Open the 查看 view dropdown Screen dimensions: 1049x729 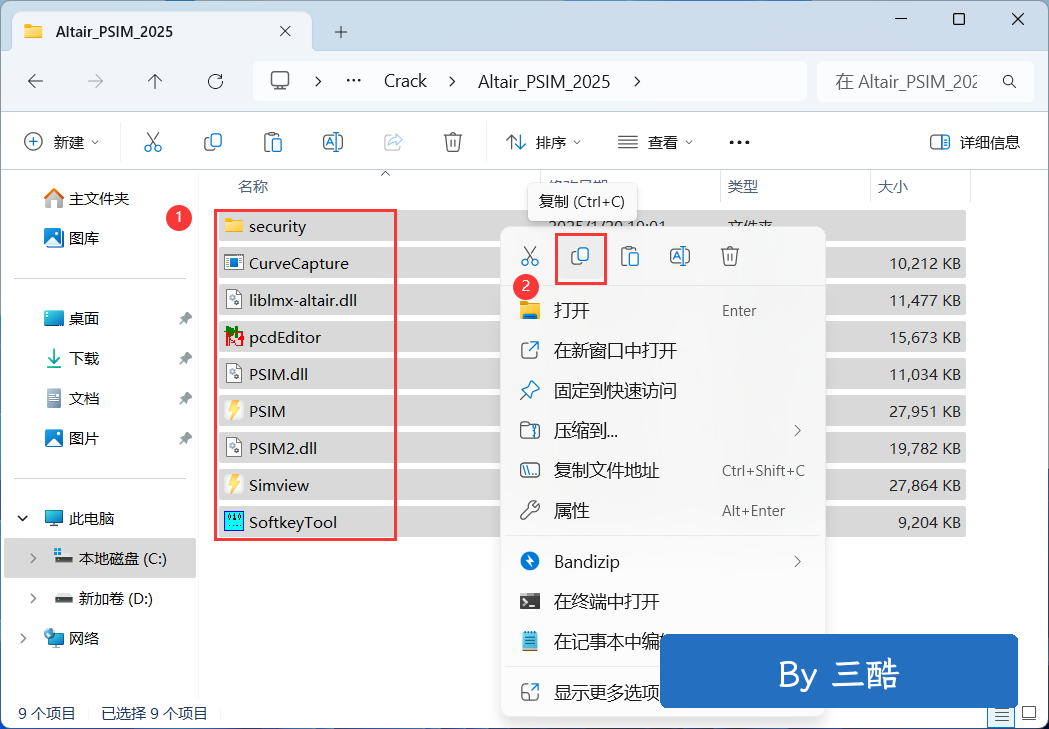[x=655, y=142]
